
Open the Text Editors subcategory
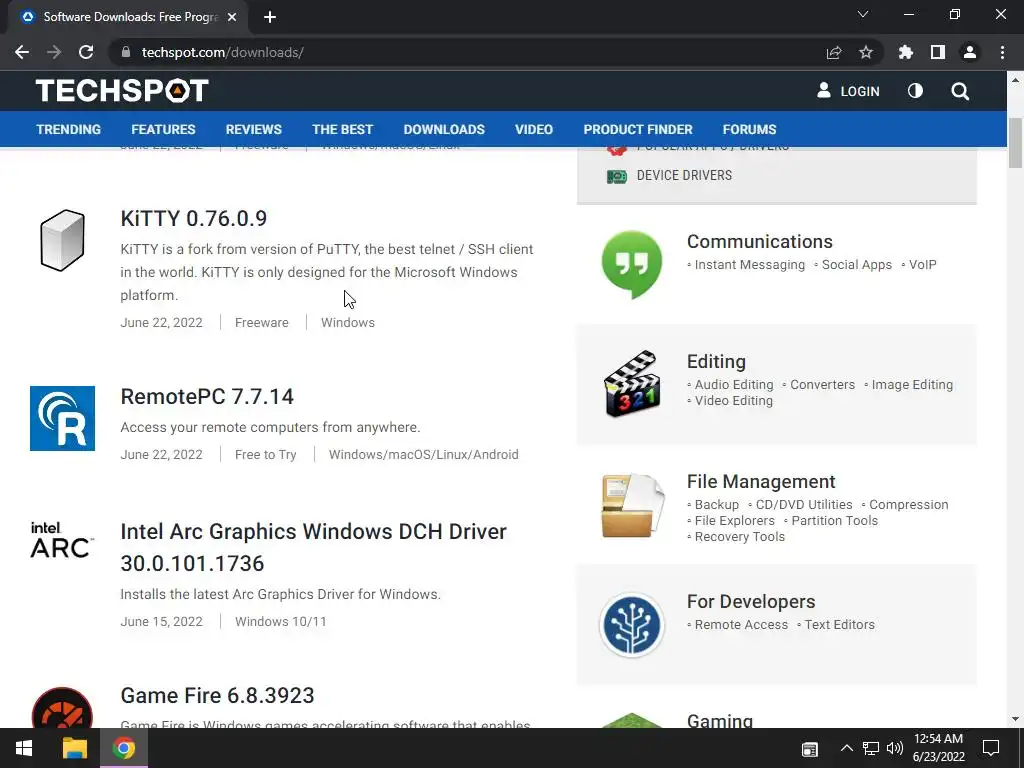pos(839,625)
